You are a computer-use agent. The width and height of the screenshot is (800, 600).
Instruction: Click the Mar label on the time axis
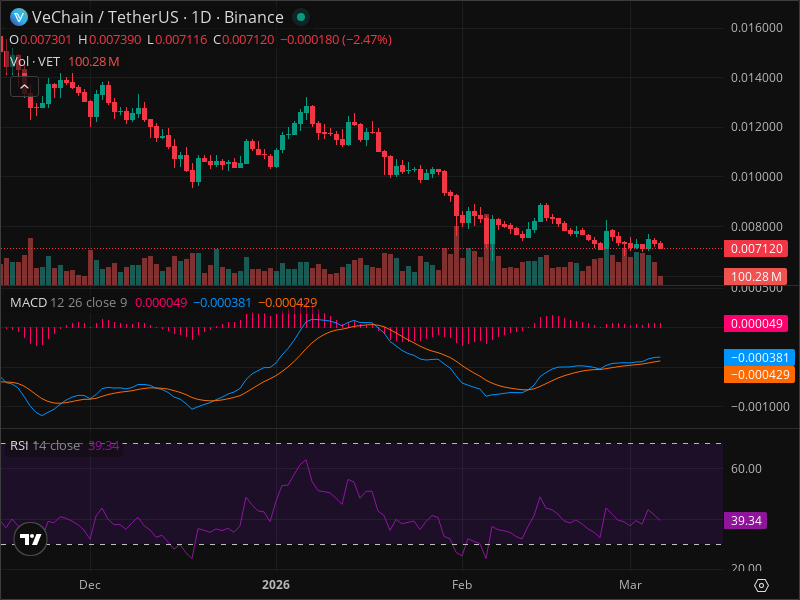[630, 585]
